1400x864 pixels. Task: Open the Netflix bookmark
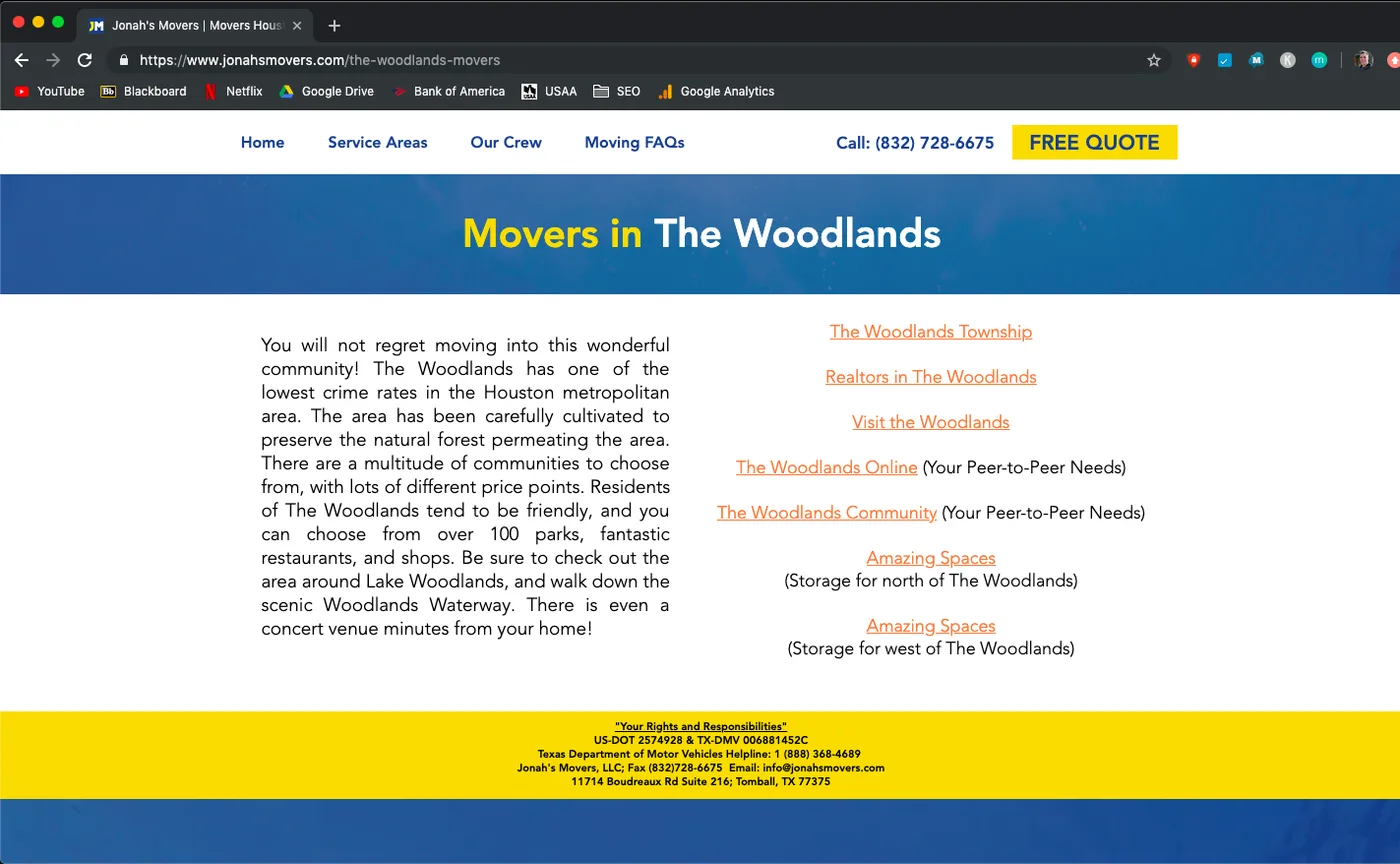click(x=233, y=91)
